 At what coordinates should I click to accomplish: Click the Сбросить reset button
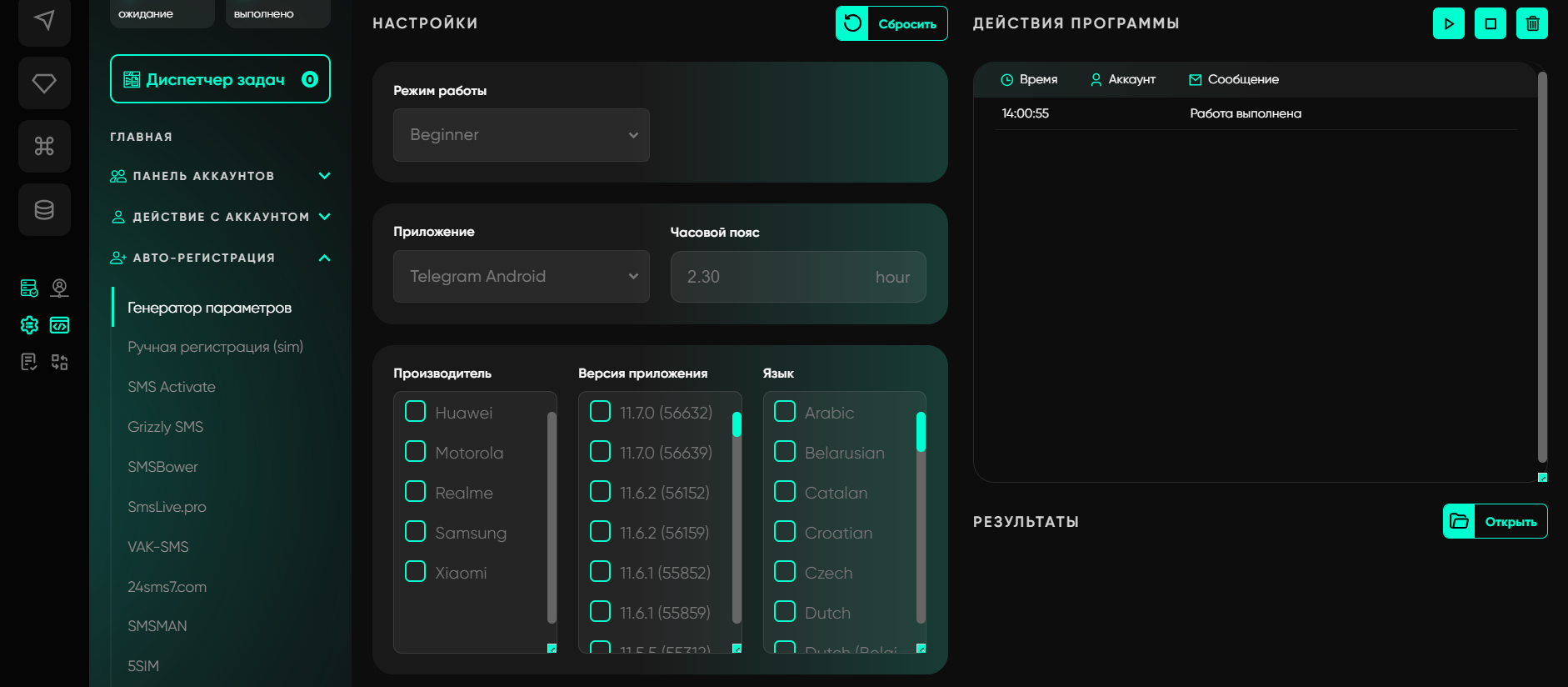click(x=891, y=23)
